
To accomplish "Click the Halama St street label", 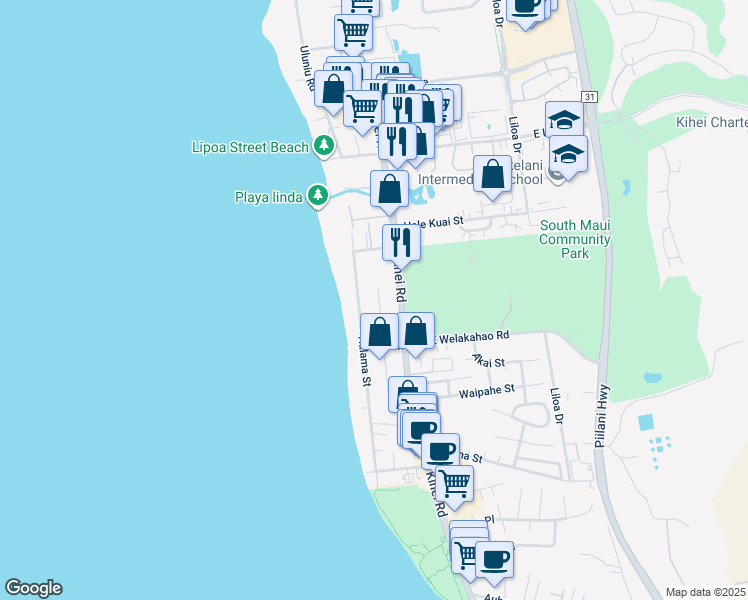I will 365,361.
